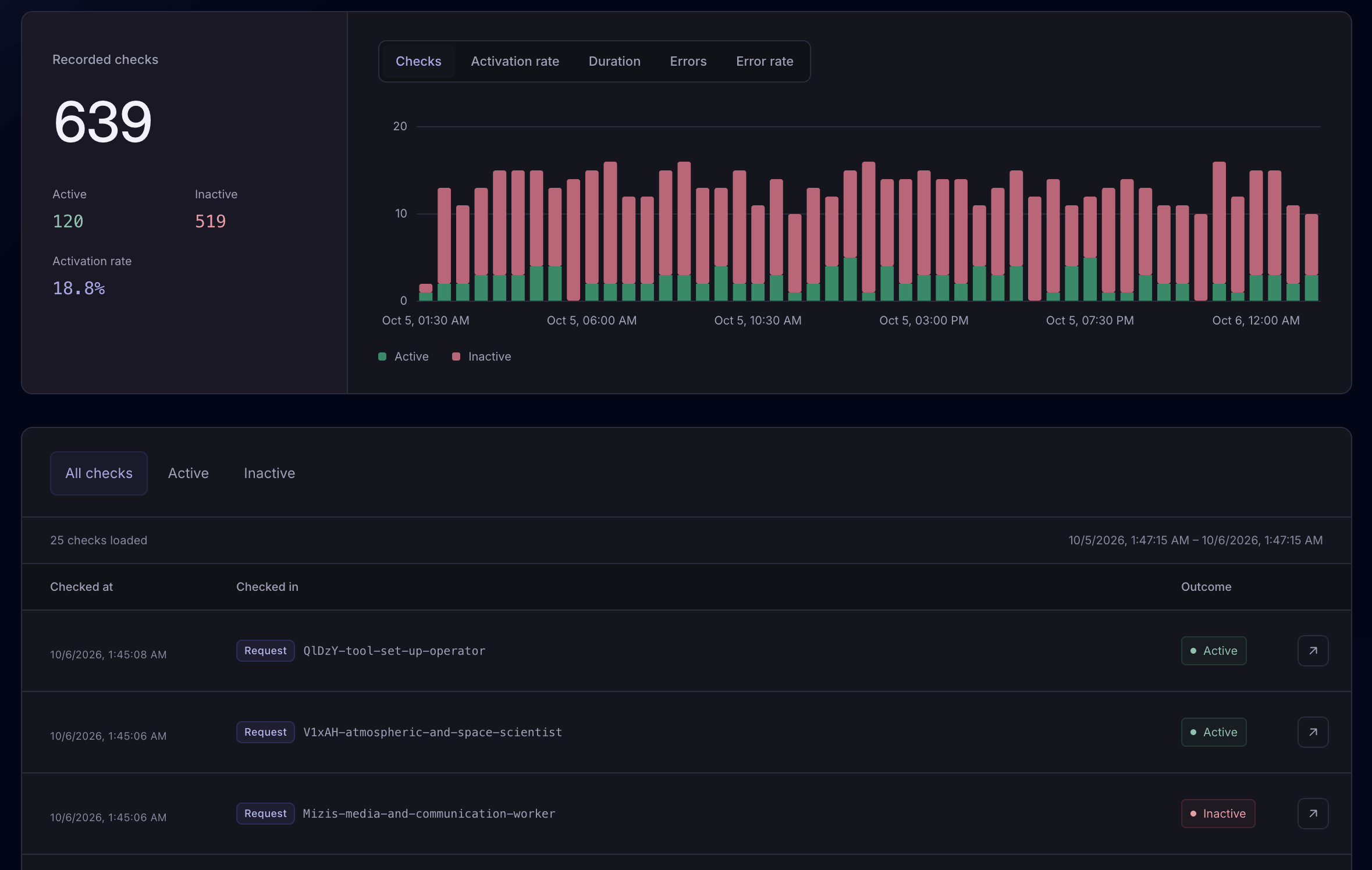The width and height of the screenshot is (1372, 870).
Task: Click the Active status badge for QlDzY-tool-set-up-operator
Action: tap(1214, 651)
